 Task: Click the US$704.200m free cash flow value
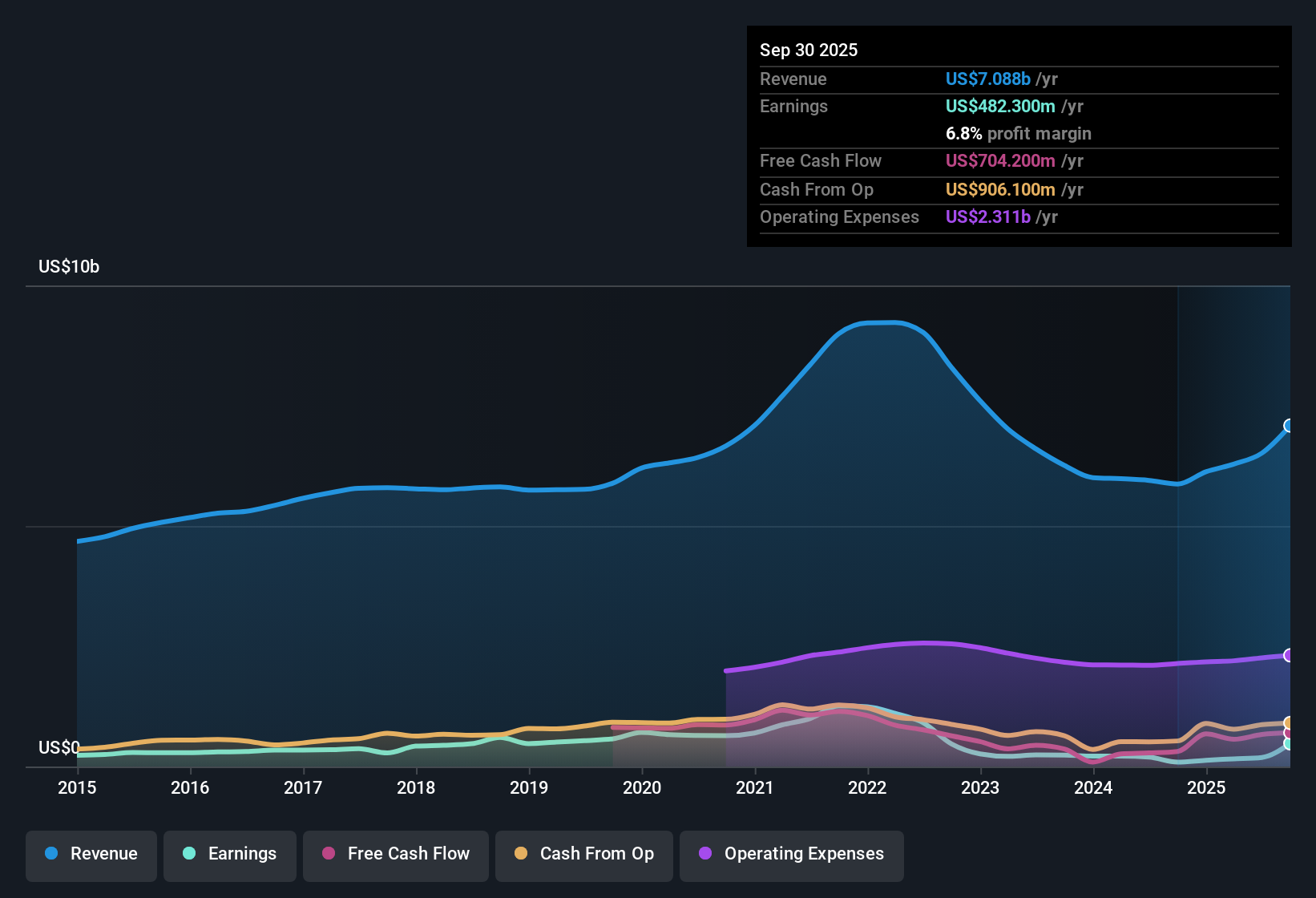pyautogui.click(x=1000, y=161)
